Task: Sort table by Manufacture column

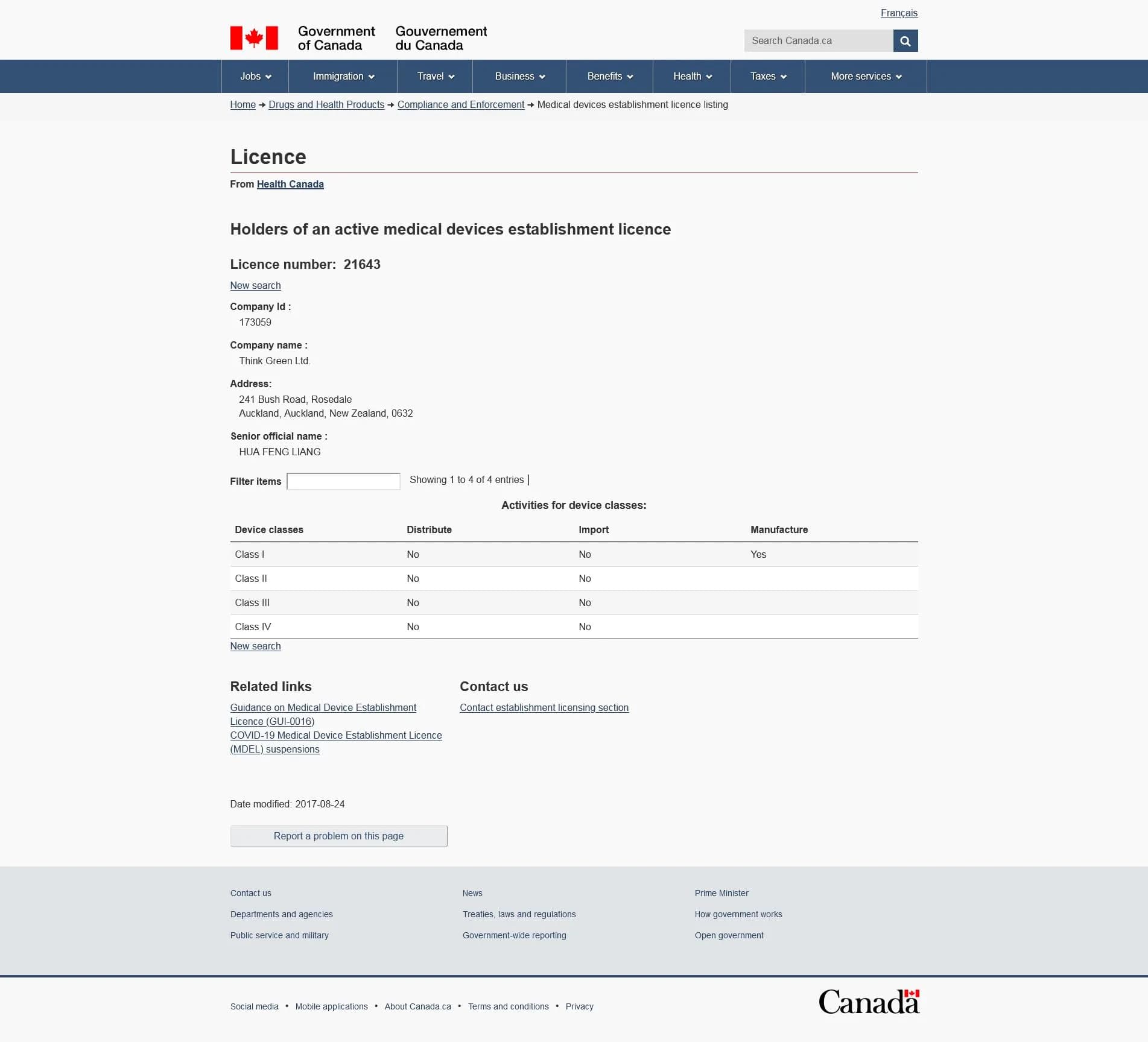Action: (x=779, y=530)
